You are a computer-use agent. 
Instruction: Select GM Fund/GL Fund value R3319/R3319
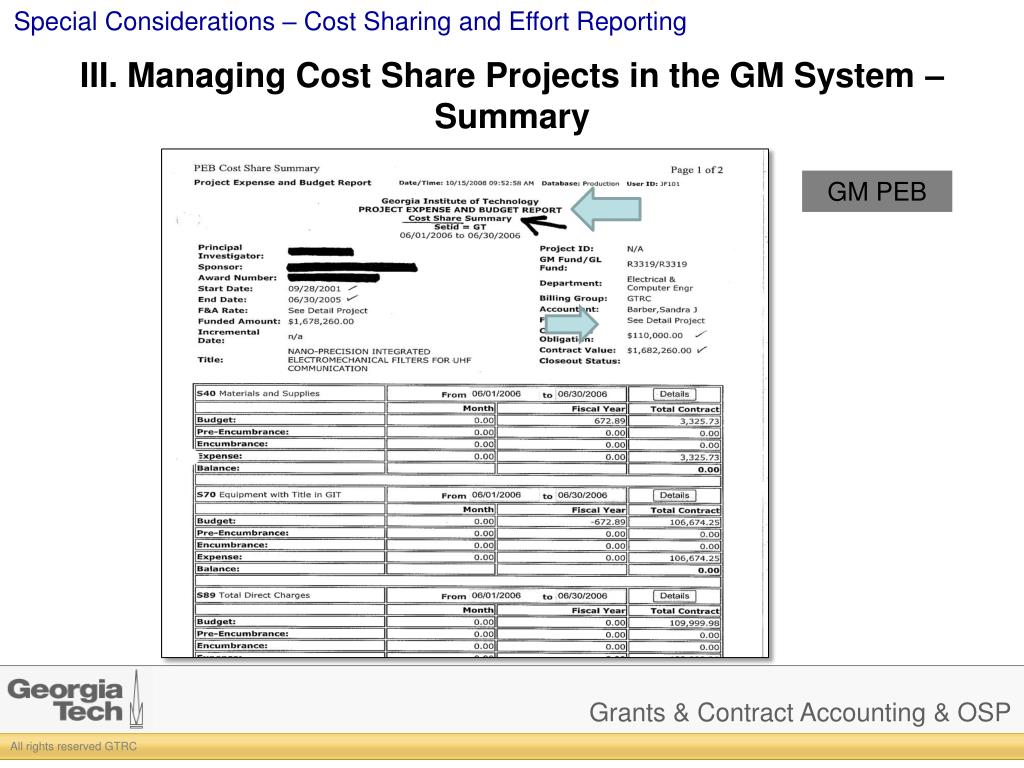657,264
